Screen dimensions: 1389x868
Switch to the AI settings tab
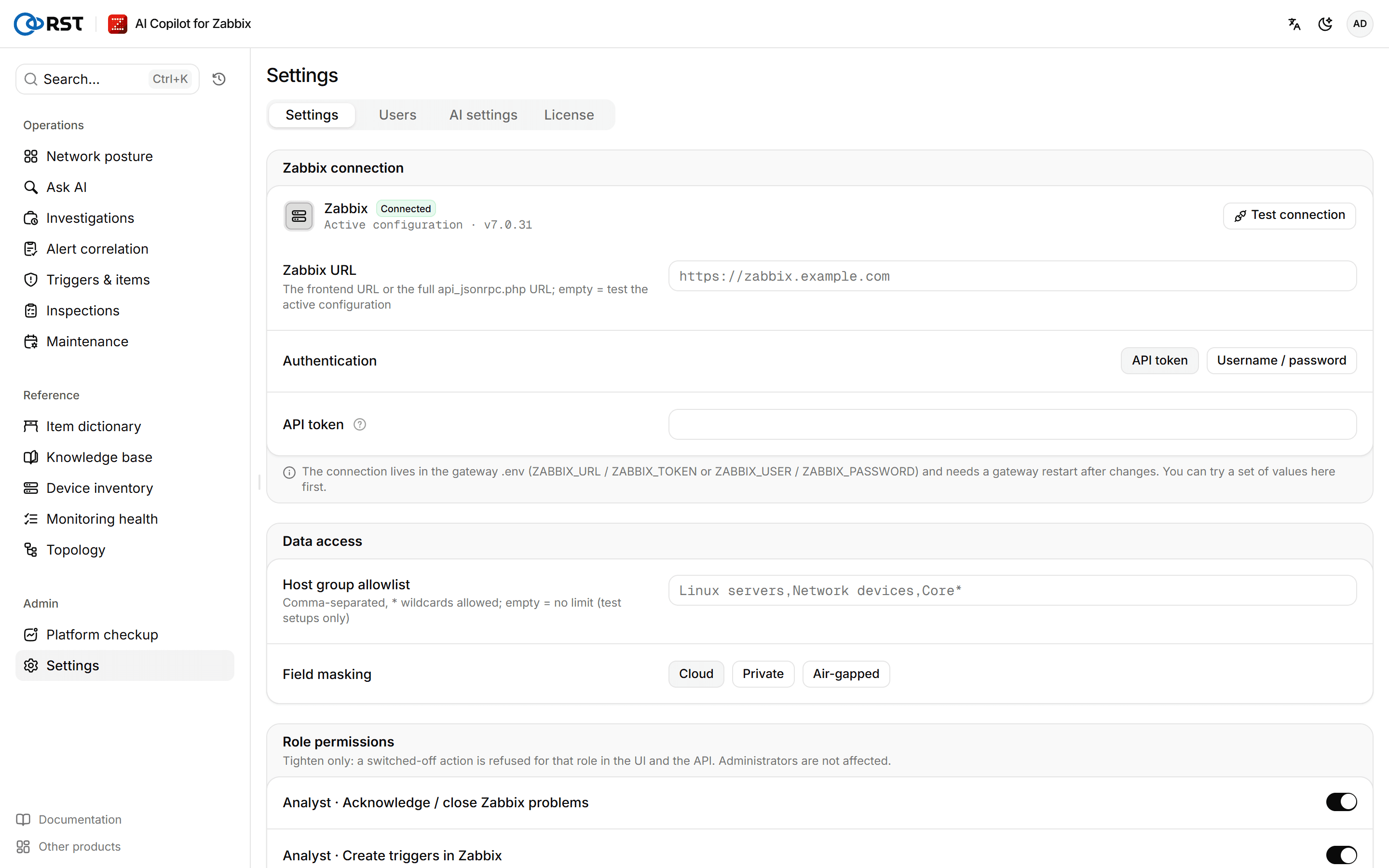click(483, 115)
